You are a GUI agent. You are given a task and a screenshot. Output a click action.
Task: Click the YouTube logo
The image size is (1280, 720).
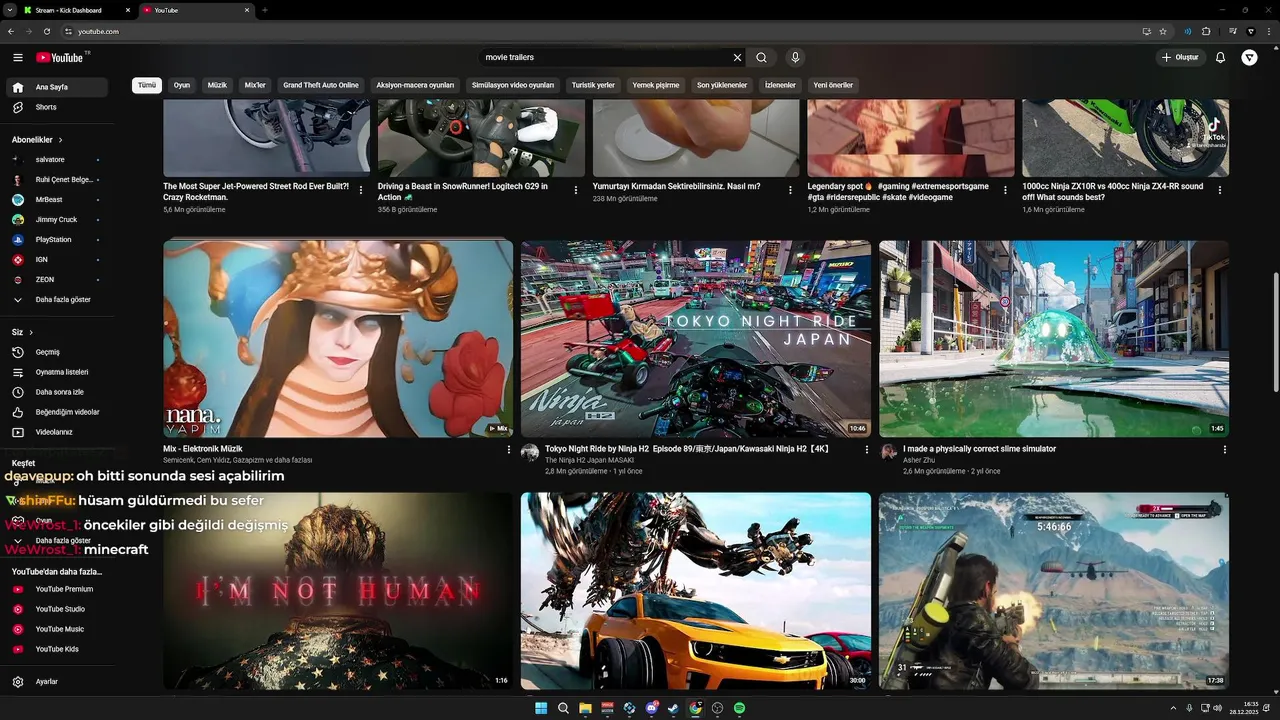(61, 58)
